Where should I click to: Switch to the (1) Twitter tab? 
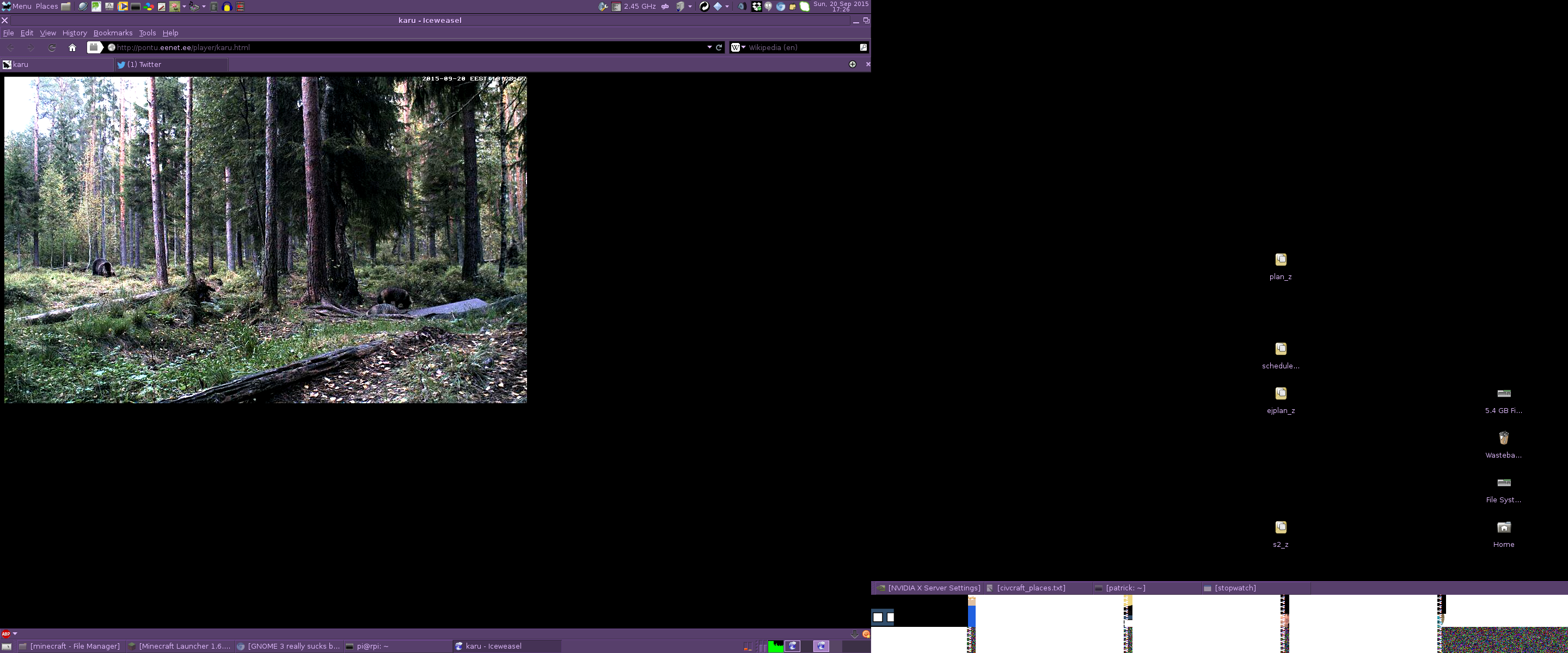170,65
